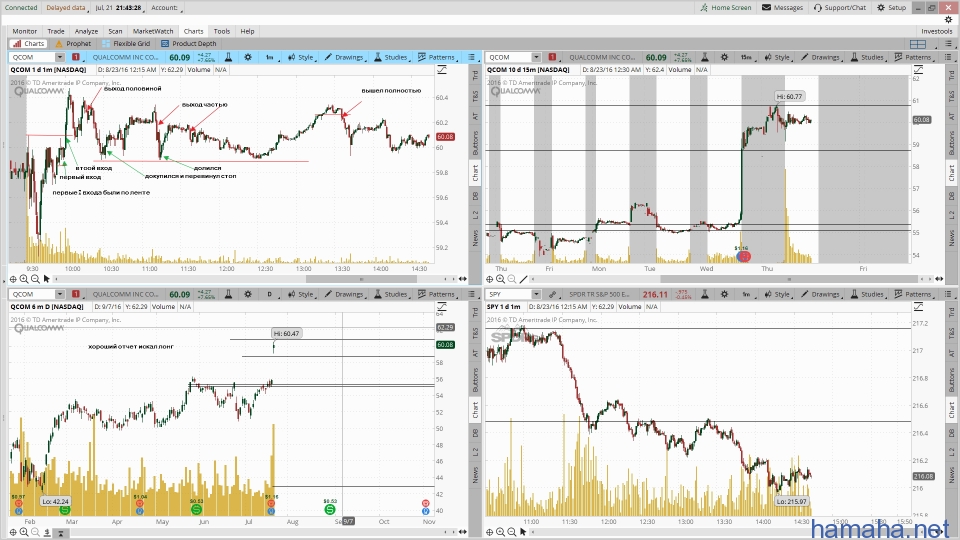Viewport: 960px width, 540px height.
Task: Select pointer cursor tool below QCOM 1m chart
Action: [47, 279]
